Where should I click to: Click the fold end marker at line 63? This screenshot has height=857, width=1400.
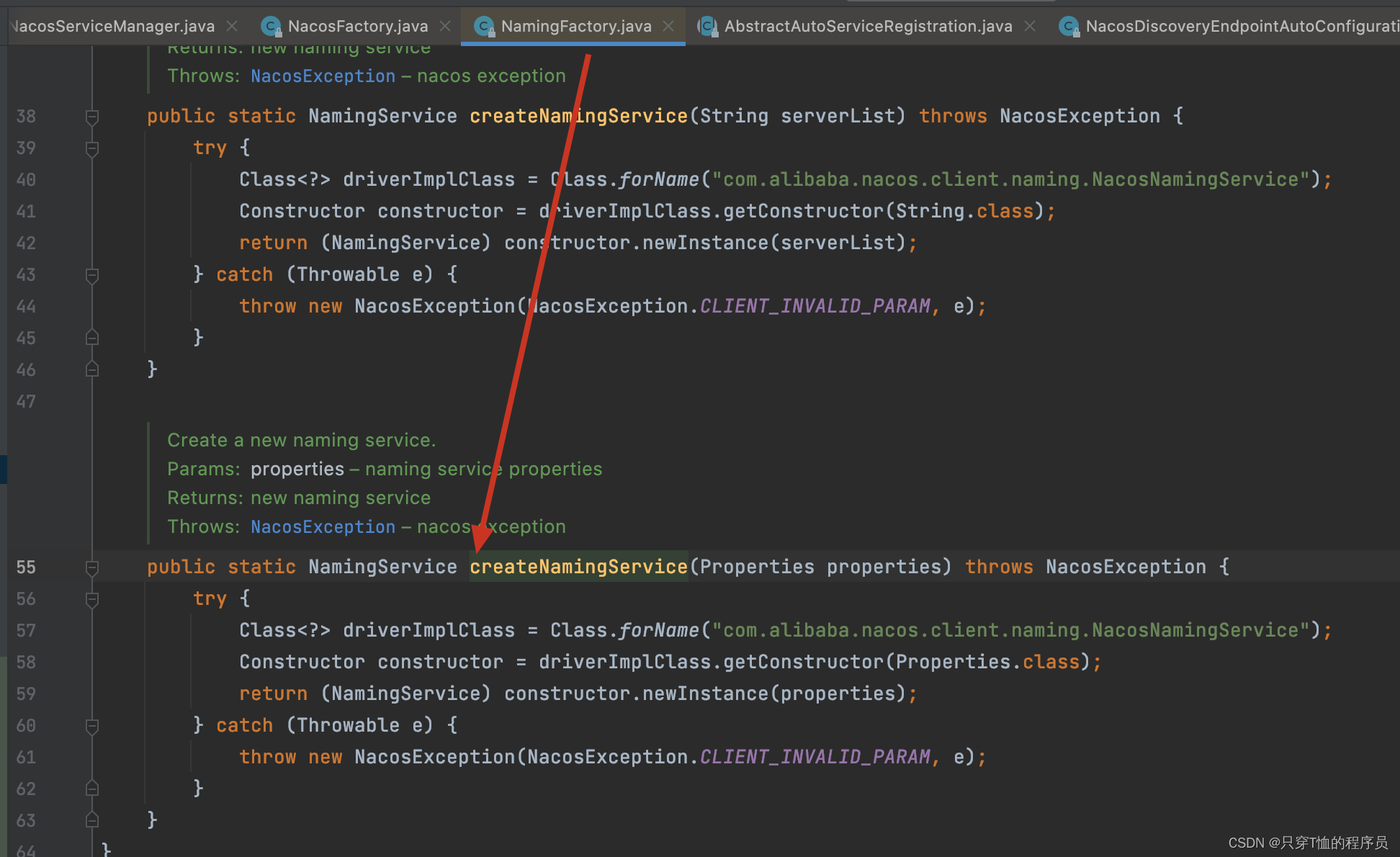(92, 820)
